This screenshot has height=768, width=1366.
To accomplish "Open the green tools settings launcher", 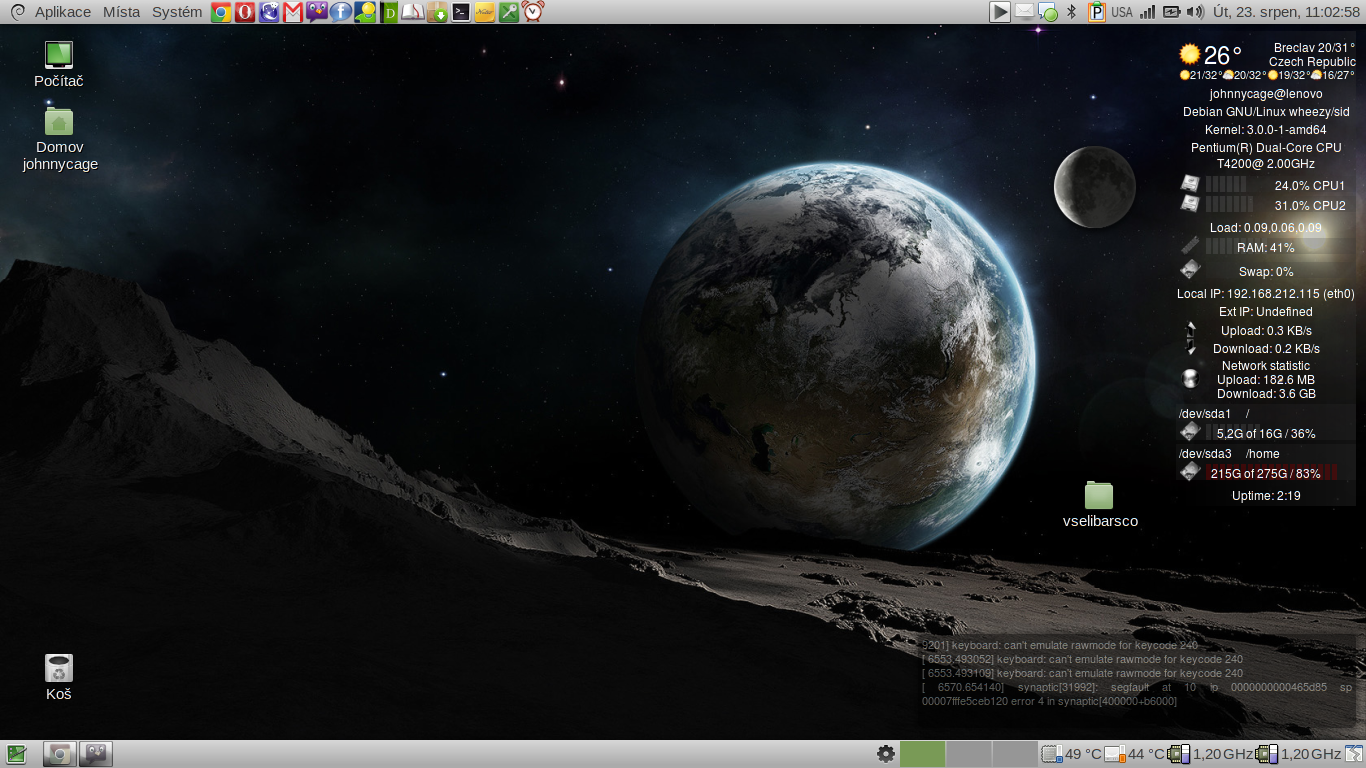I will click(509, 12).
